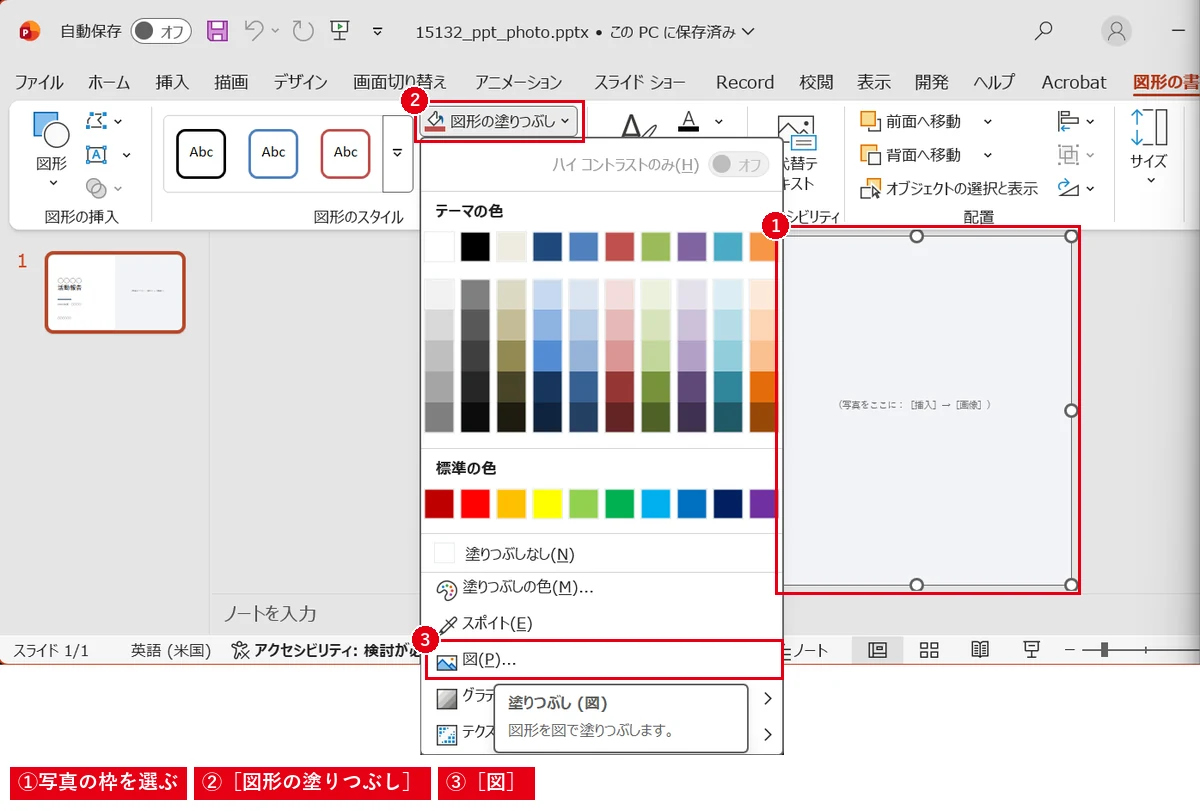The width and height of the screenshot is (1200, 811).
Task: Click the 背面へ移動 send backward icon
Action: pos(869,155)
